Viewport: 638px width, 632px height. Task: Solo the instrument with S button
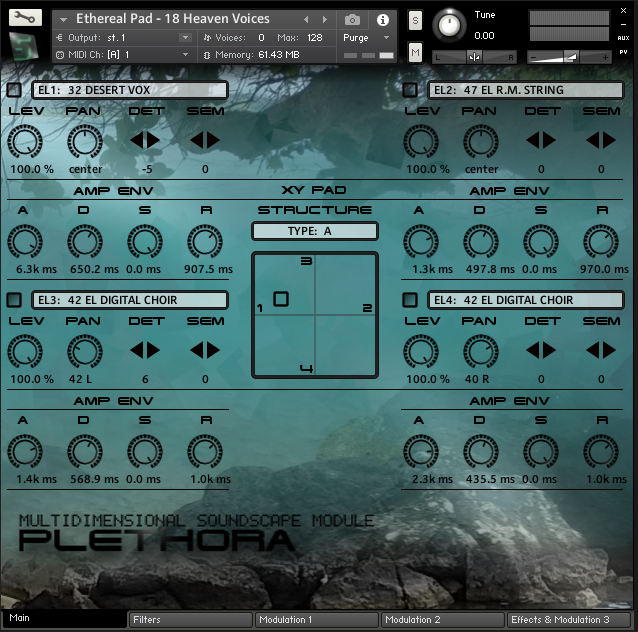pos(415,20)
